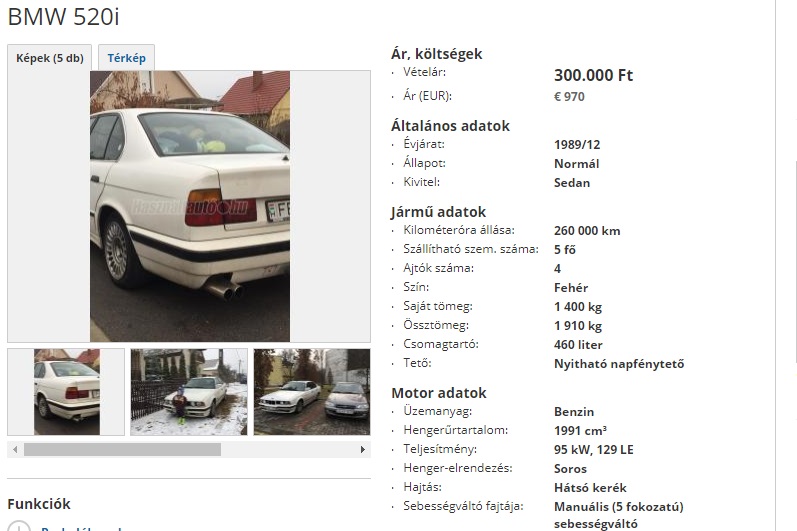Image resolution: width=797 pixels, height=531 pixels.
Task: Click the large white BMW rear photo
Action: 190,206
